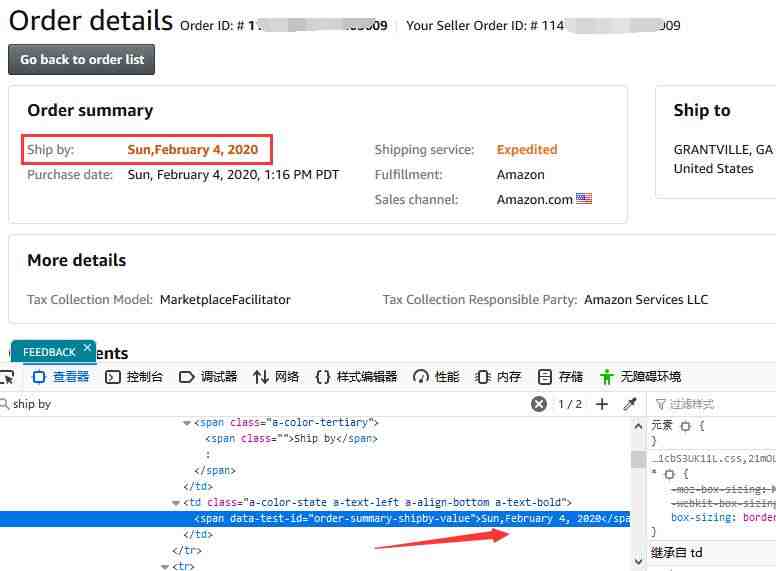Expand the last tr node
The image size is (776, 571).
coord(165,567)
